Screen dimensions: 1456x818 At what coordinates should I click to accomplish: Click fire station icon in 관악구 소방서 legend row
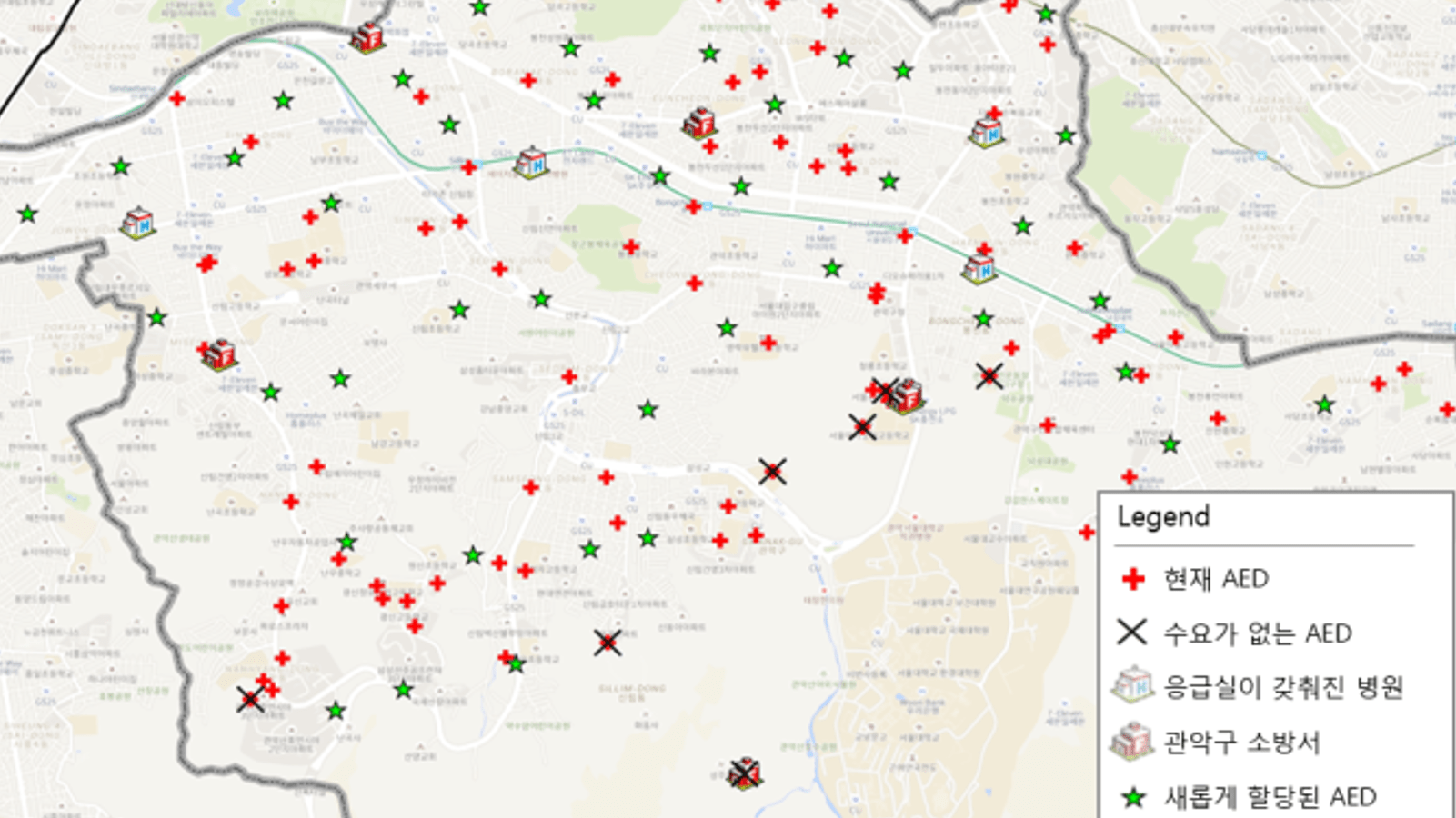point(1132,741)
